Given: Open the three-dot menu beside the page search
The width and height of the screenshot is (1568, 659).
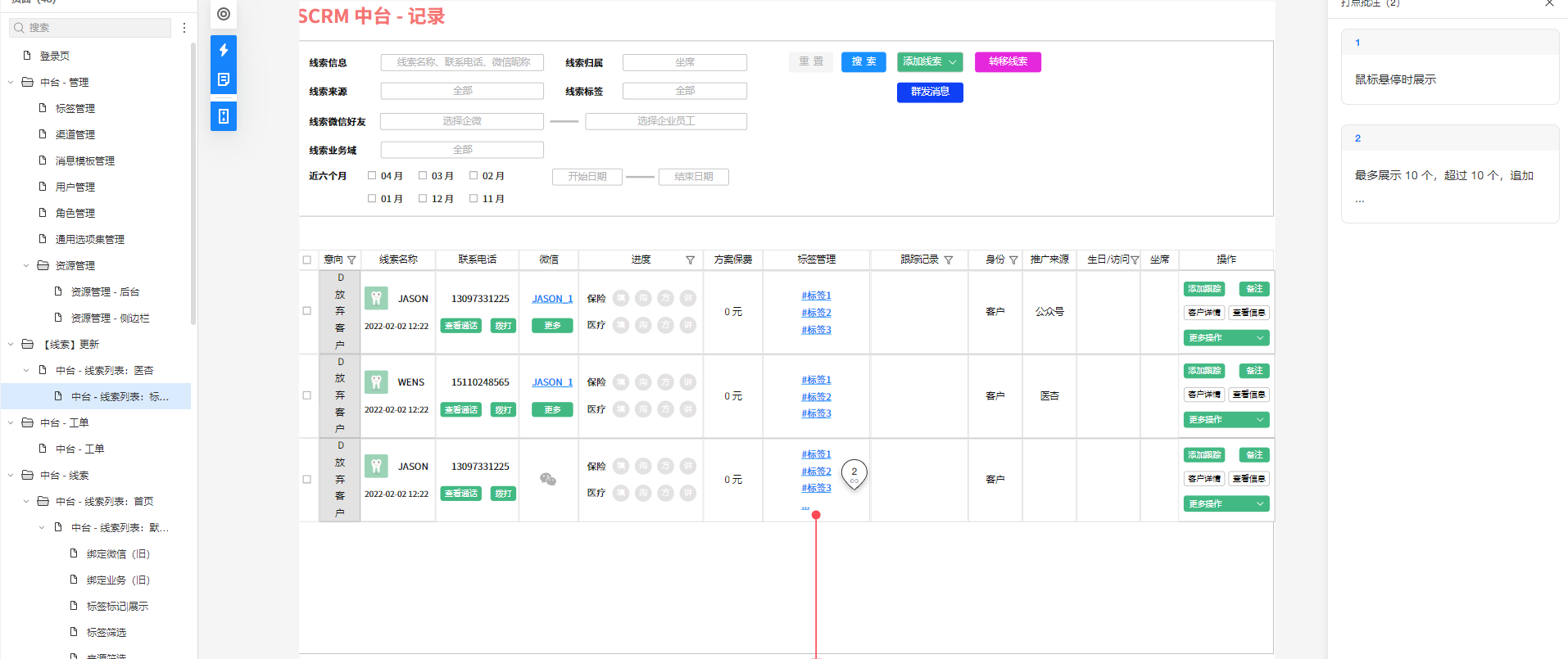Looking at the screenshot, I should click(x=184, y=28).
